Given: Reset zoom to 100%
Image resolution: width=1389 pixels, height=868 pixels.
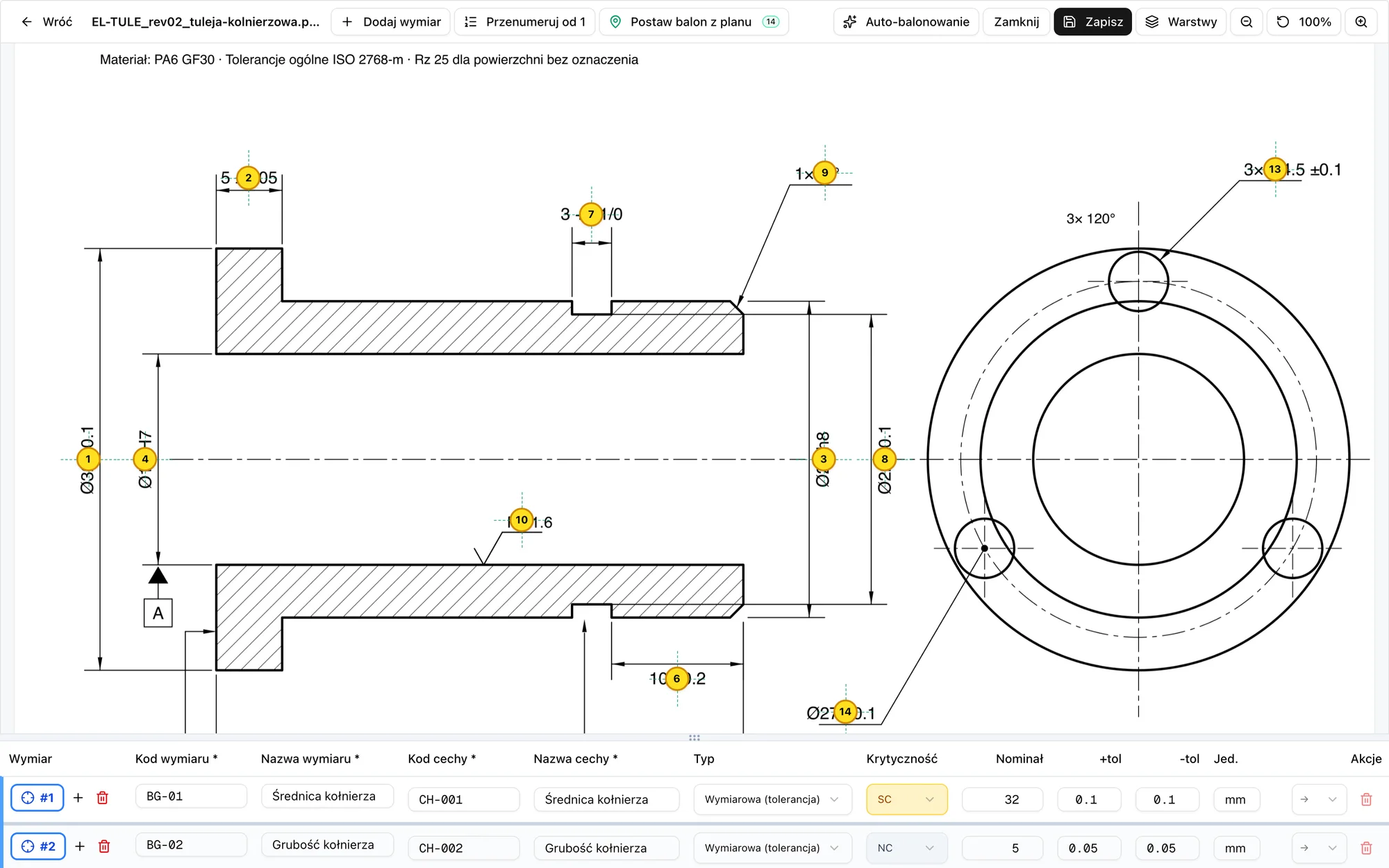Looking at the screenshot, I should coord(1304,22).
